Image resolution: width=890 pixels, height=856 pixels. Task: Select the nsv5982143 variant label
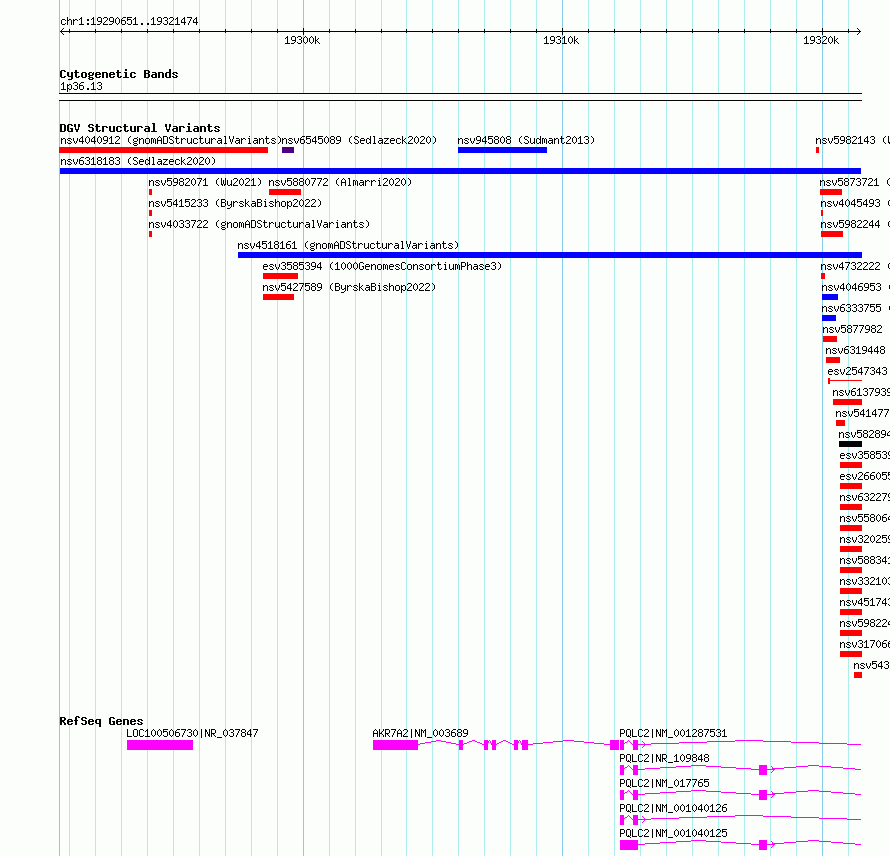[853, 140]
